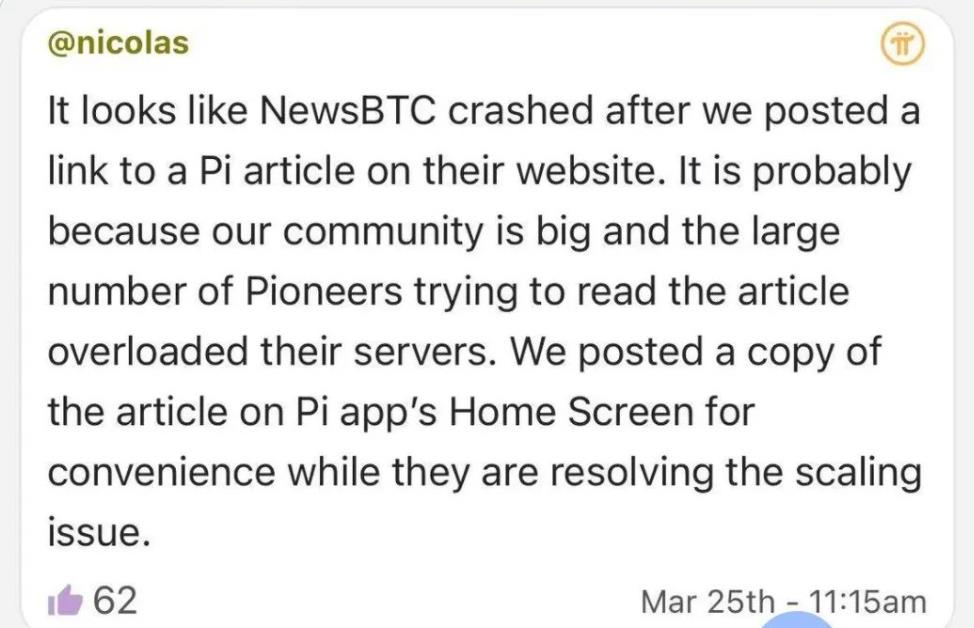The height and width of the screenshot is (628, 974).
Task: Click the word "convenience" in the post
Action: click(x=162, y=473)
